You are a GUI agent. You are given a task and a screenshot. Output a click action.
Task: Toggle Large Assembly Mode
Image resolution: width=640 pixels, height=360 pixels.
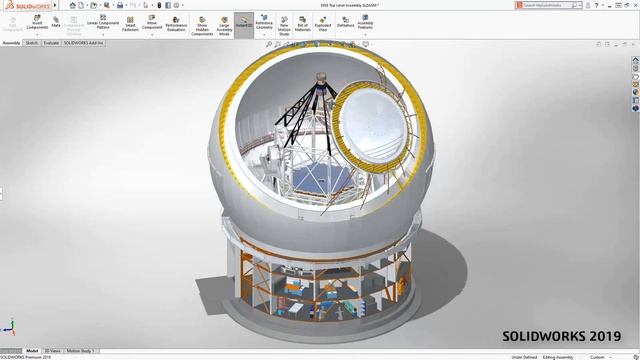pos(224,26)
